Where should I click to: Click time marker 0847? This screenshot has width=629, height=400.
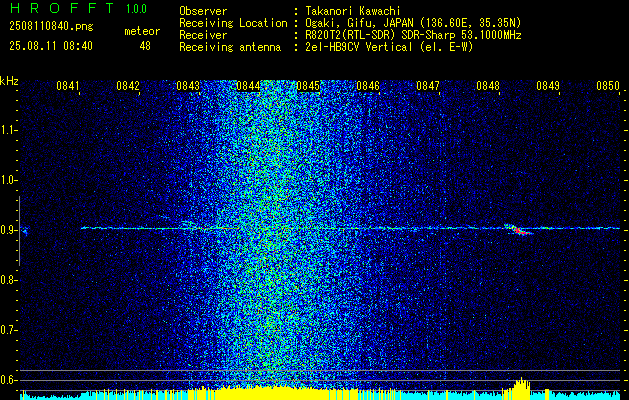click(428, 86)
